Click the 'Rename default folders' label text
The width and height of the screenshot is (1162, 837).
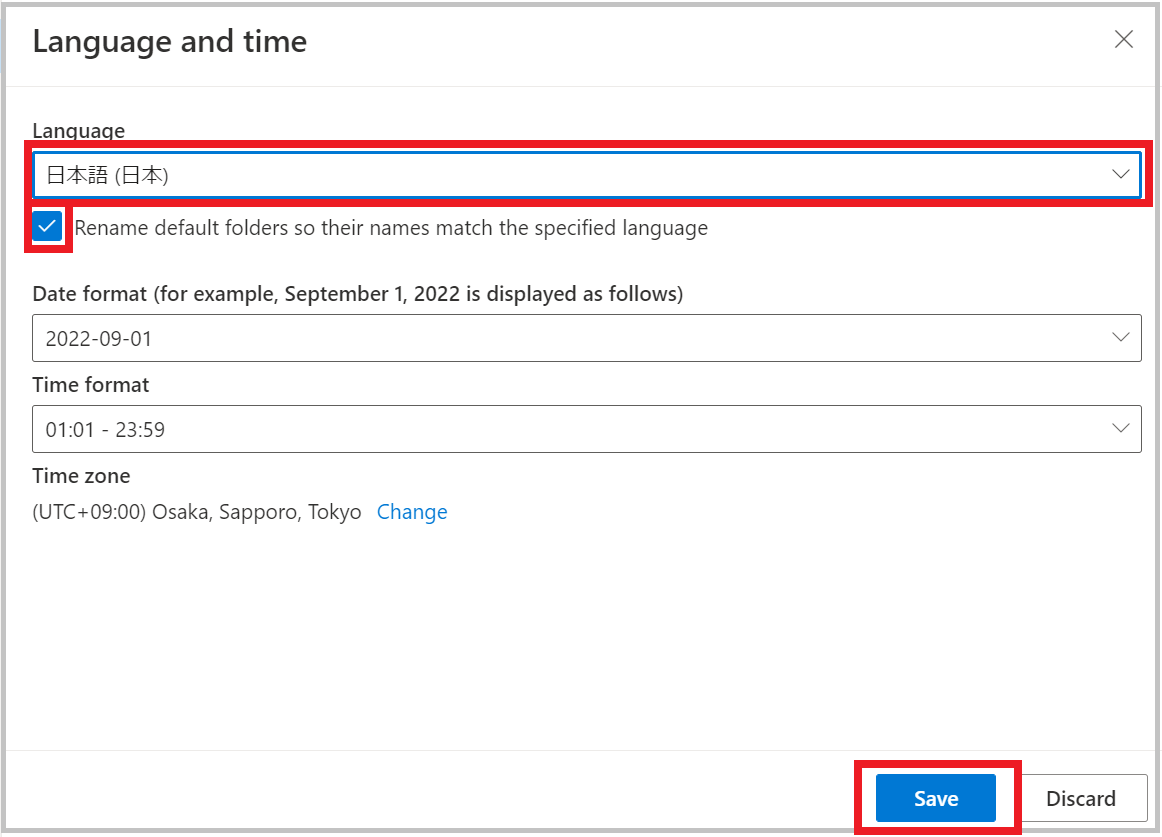[x=391, y=228]
